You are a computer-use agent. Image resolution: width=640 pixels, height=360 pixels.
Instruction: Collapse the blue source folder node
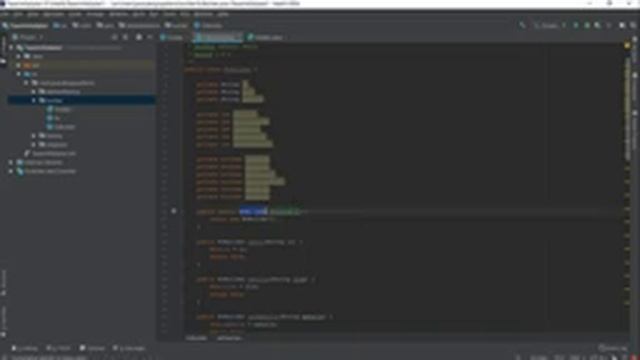click(18, 74)
